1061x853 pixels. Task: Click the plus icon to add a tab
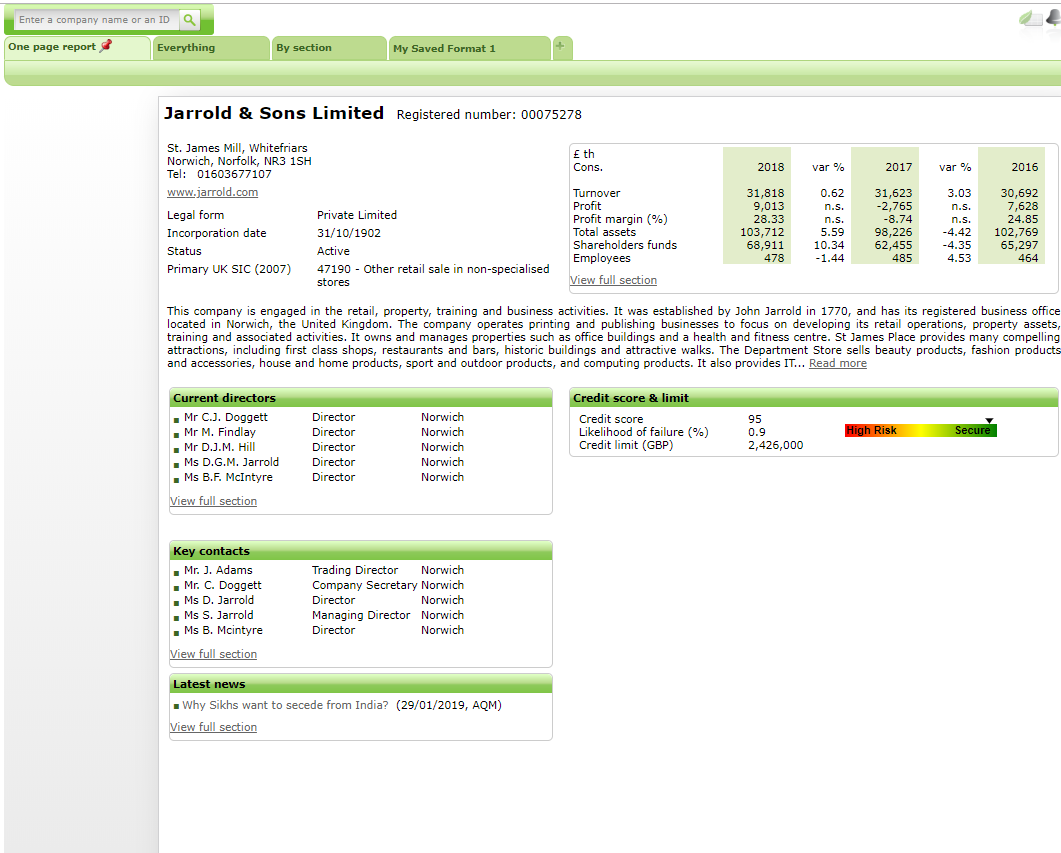pos(560,46)
